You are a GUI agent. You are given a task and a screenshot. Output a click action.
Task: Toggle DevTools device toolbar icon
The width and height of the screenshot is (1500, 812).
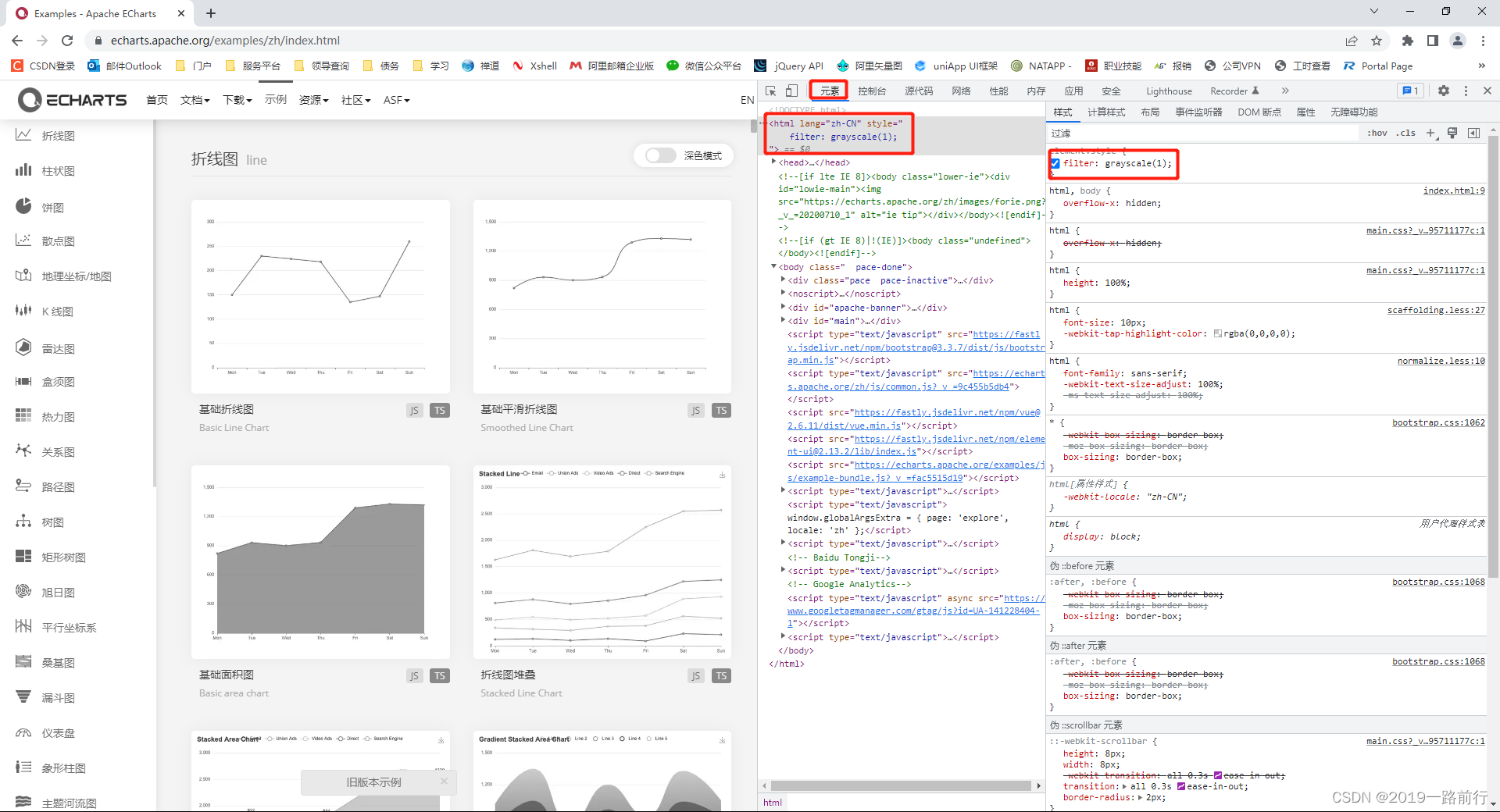pos(791,91)
